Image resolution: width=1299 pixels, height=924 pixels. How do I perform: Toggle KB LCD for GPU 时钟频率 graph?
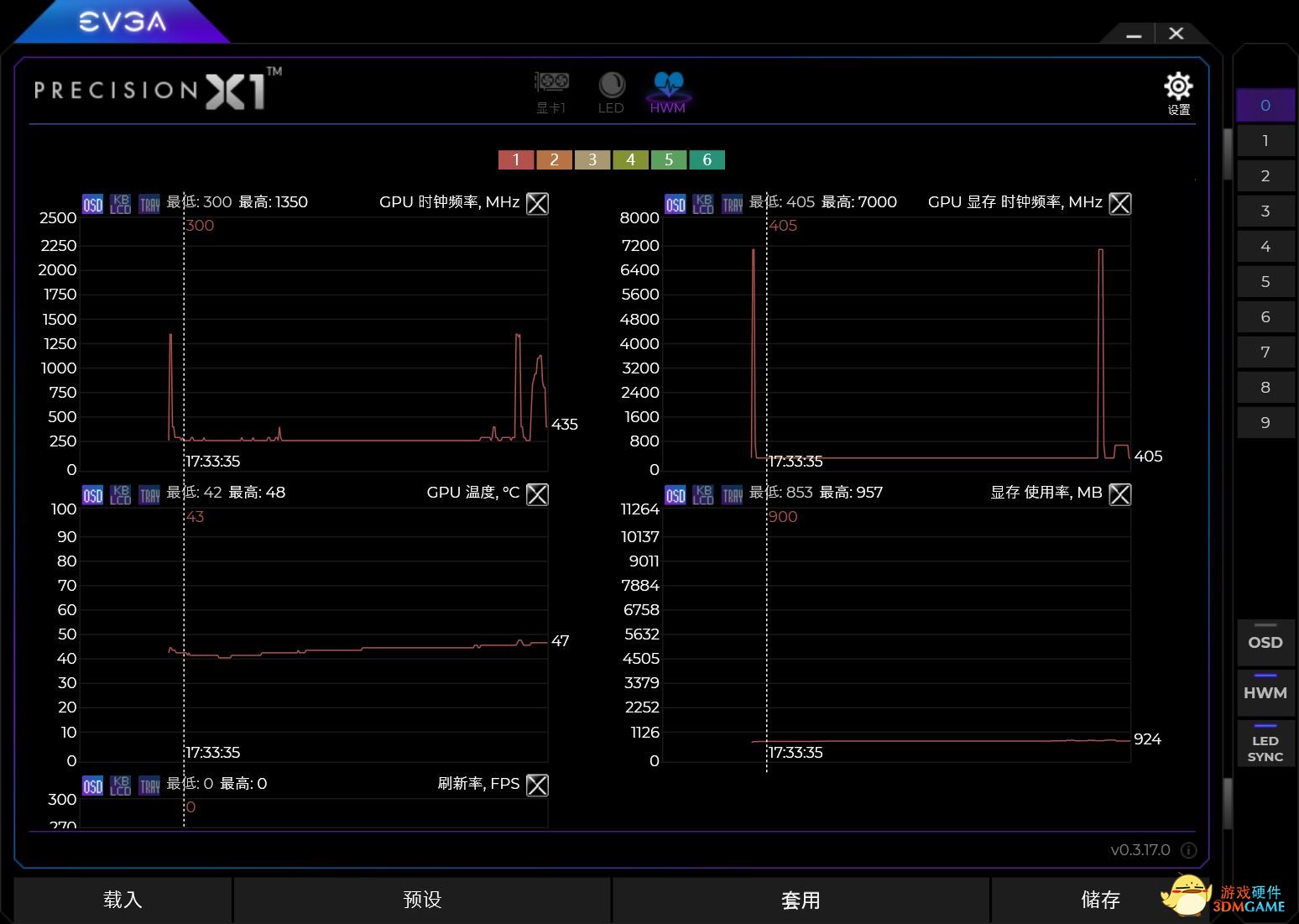121,204
